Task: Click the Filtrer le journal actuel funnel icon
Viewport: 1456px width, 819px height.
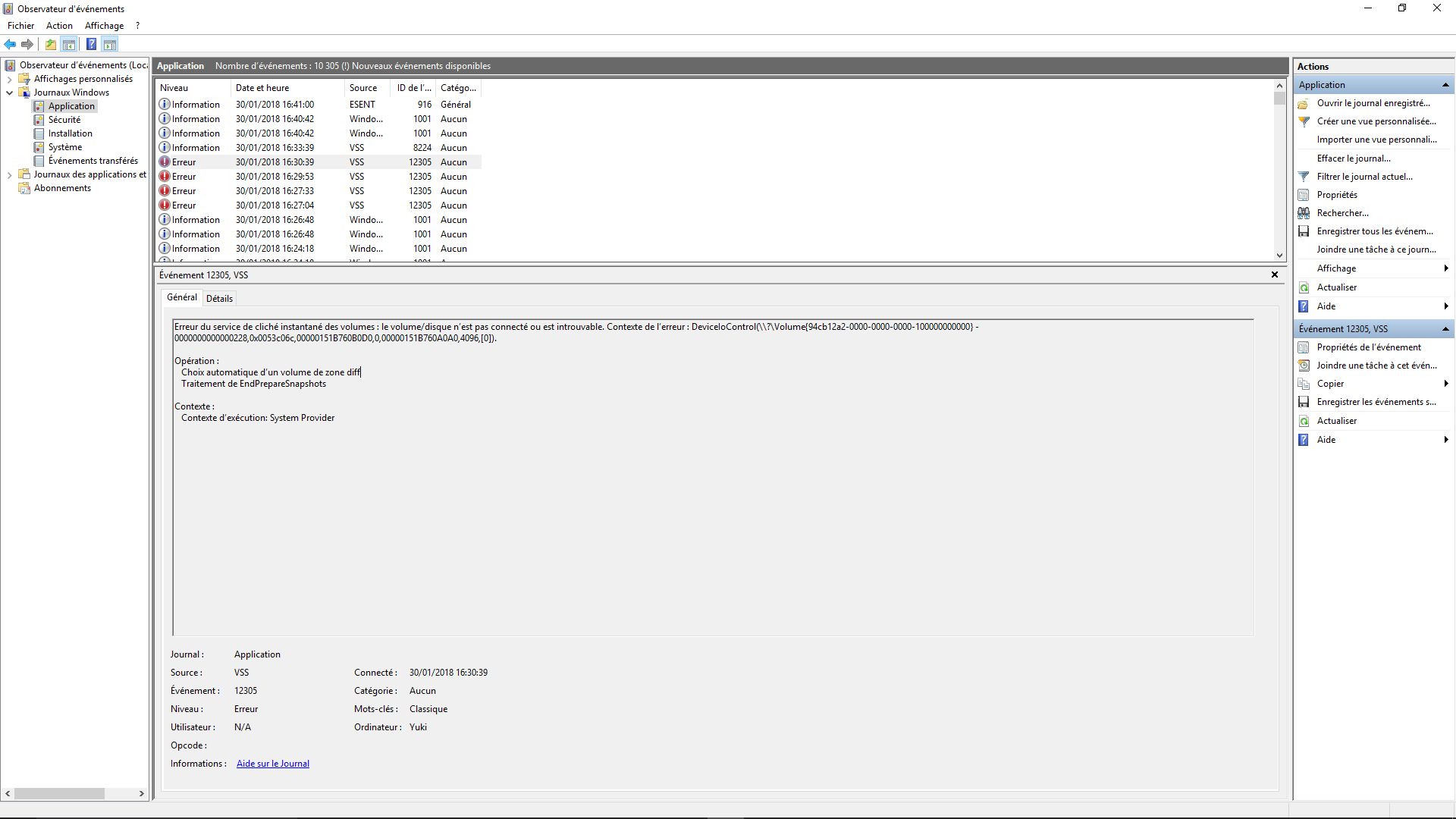Action: click(x=1304, y=177)
